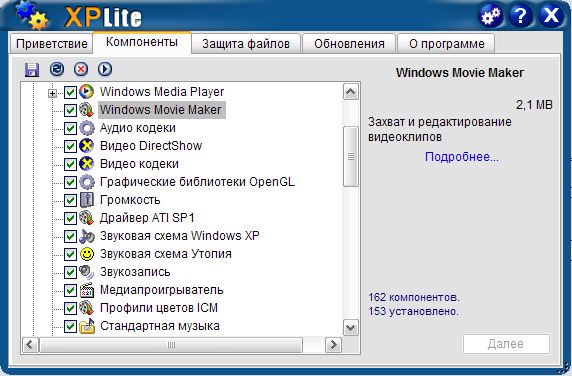The image size is (572, 376).
Task: Click the save (floppy disk) toolbar icon
Action: coord(32,69)
